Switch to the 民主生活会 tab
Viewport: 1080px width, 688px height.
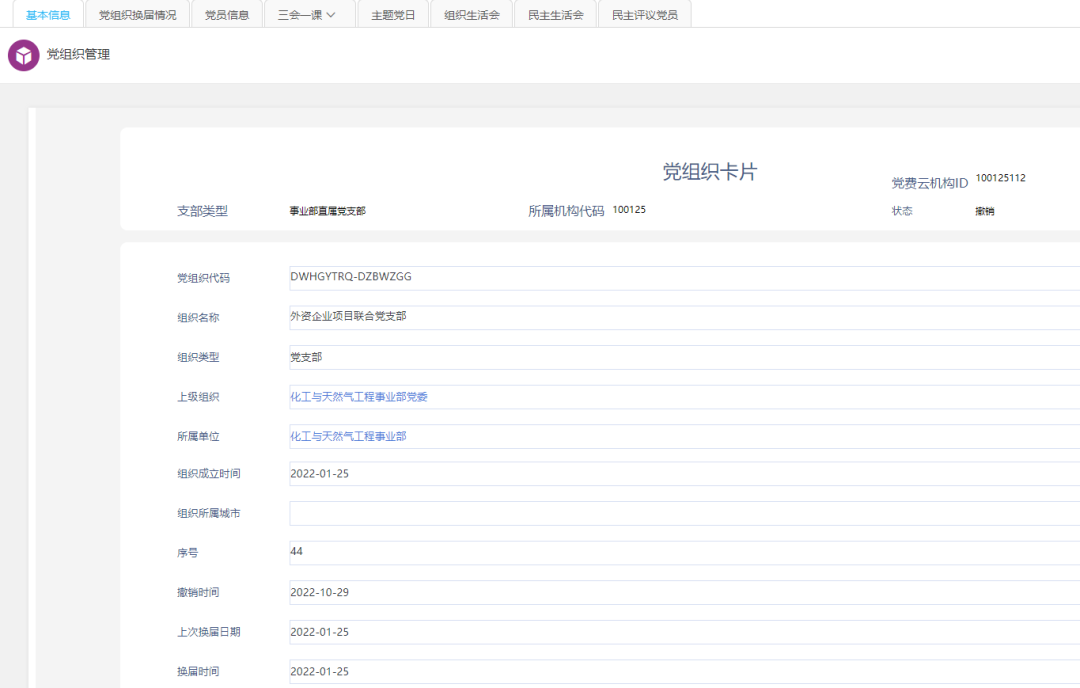coord(555,15)
